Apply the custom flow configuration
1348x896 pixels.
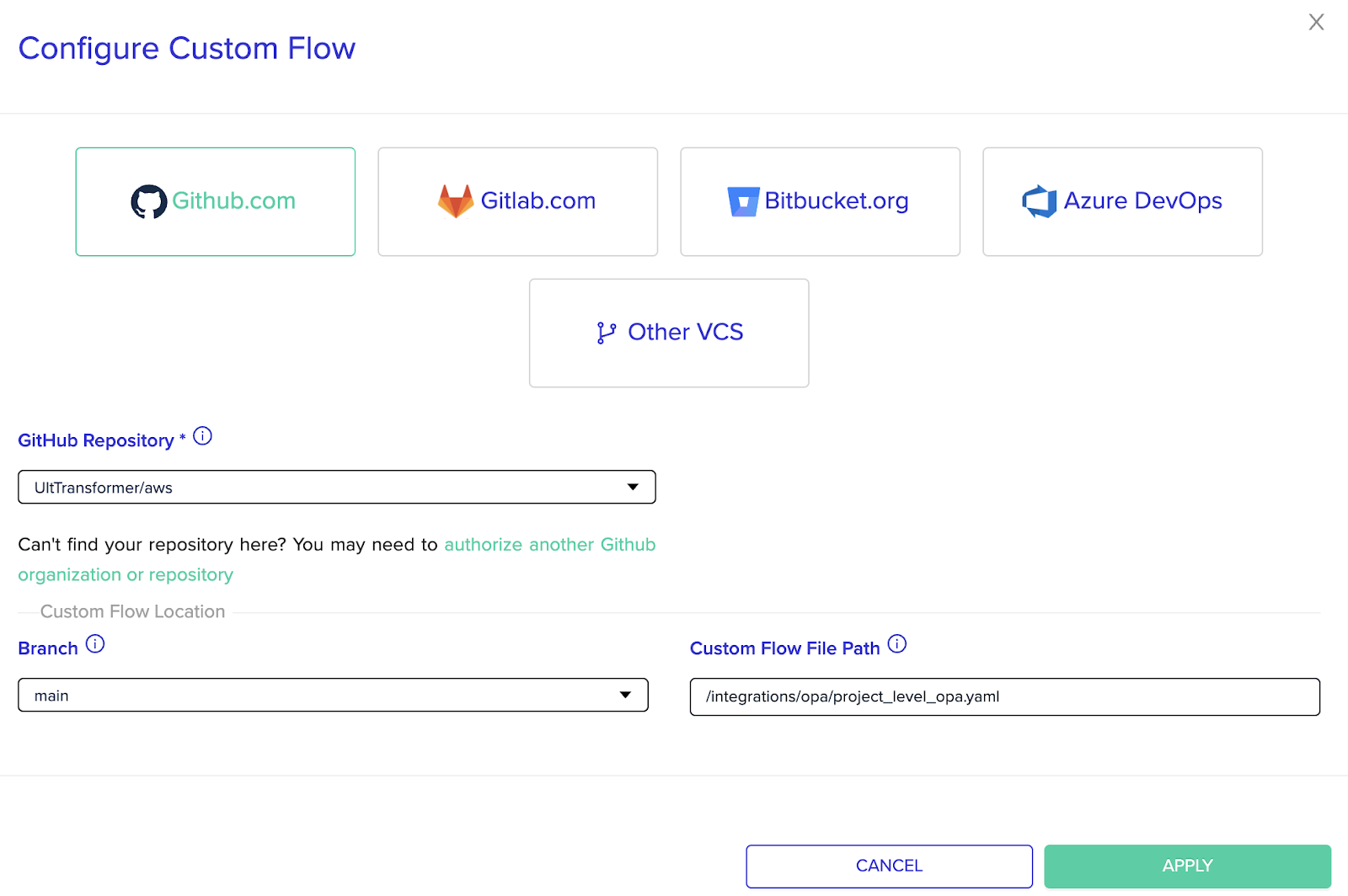tap(1186, 866)
